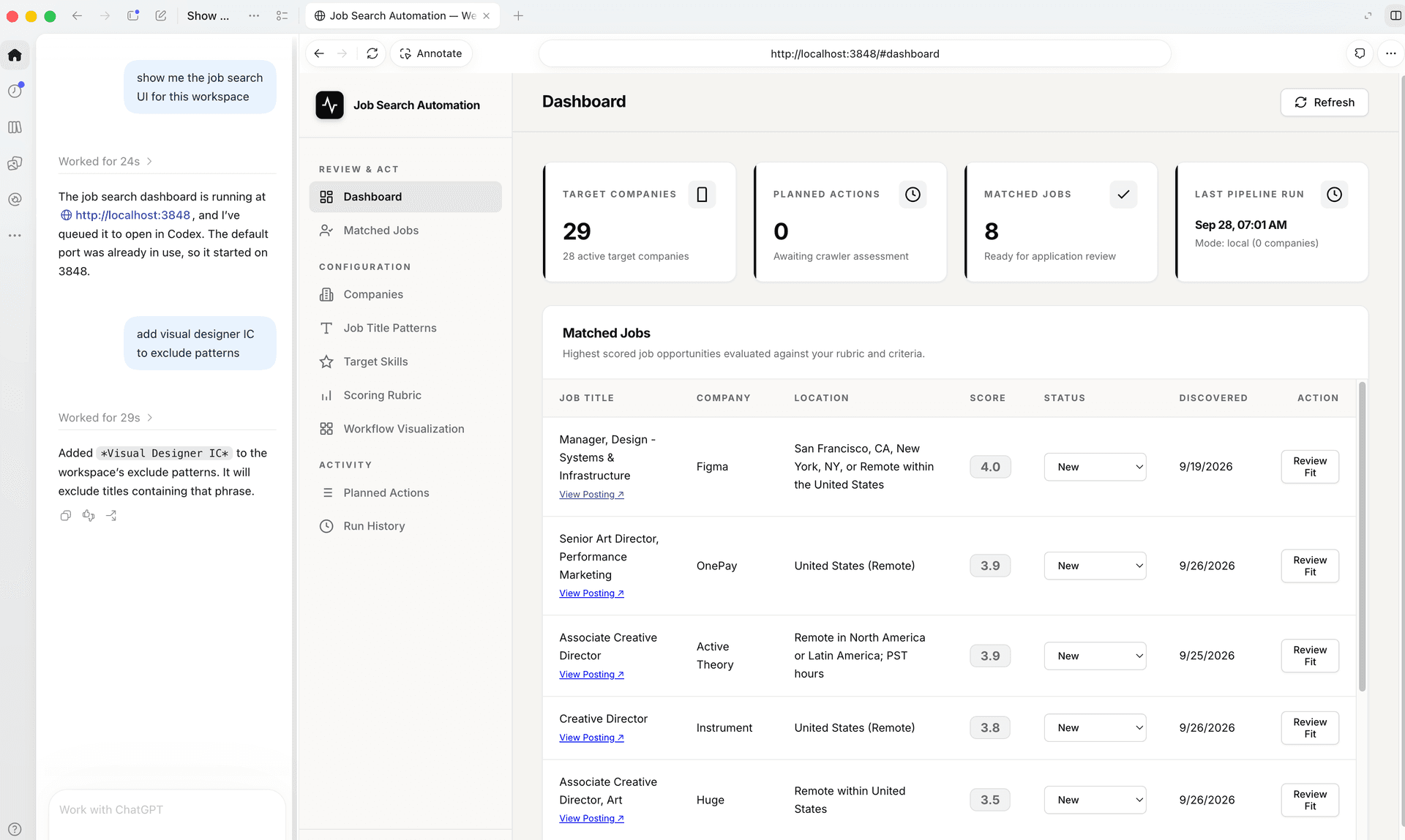Click Review Fit for Huge job
The width and height of the screenshot is (1405, 840).
pos(1310,800)
